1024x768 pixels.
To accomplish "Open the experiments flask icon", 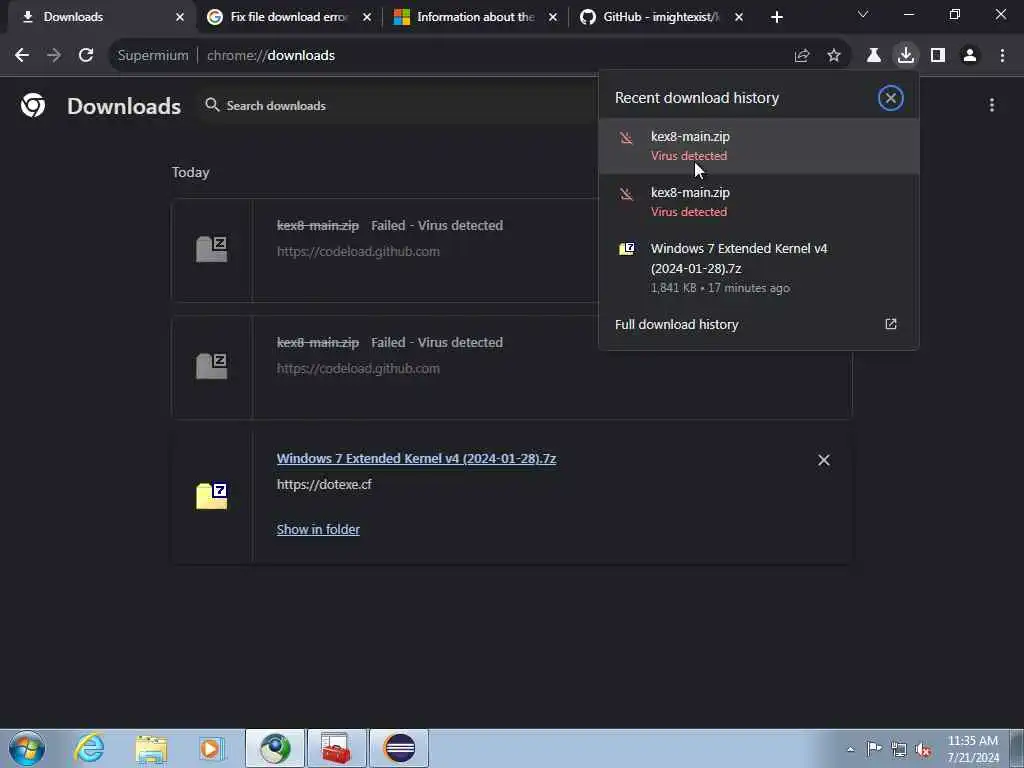I will pos(874,56).
